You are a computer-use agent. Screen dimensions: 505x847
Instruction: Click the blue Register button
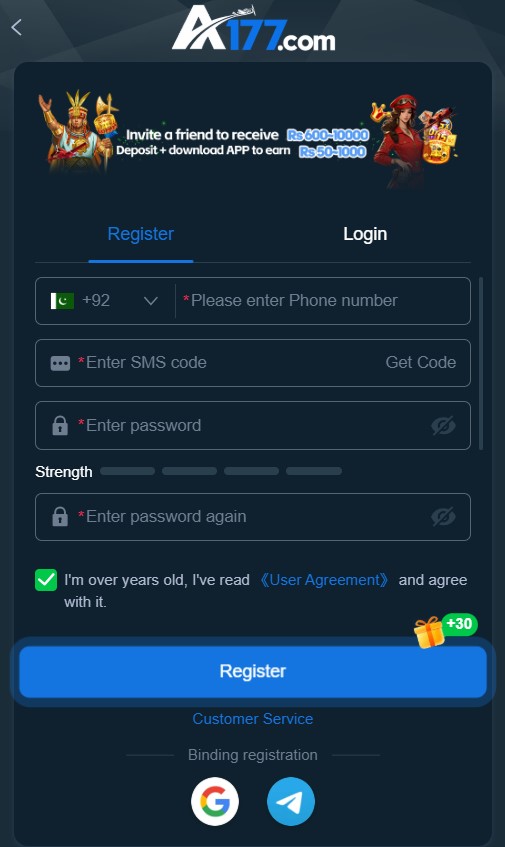pos(253,671)
